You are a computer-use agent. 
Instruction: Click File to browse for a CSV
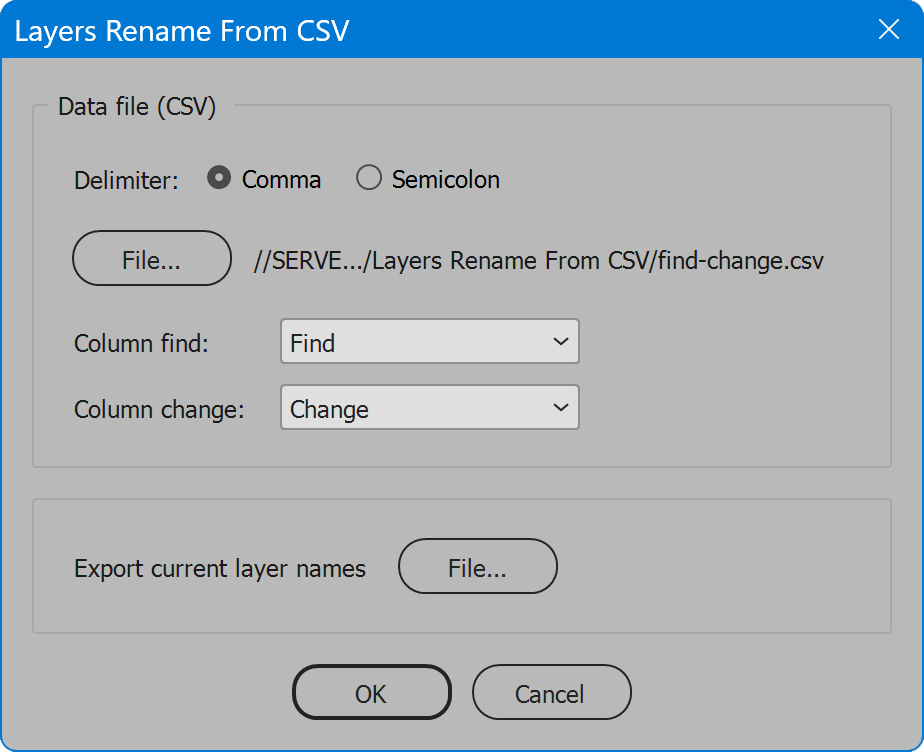[151, 258]
